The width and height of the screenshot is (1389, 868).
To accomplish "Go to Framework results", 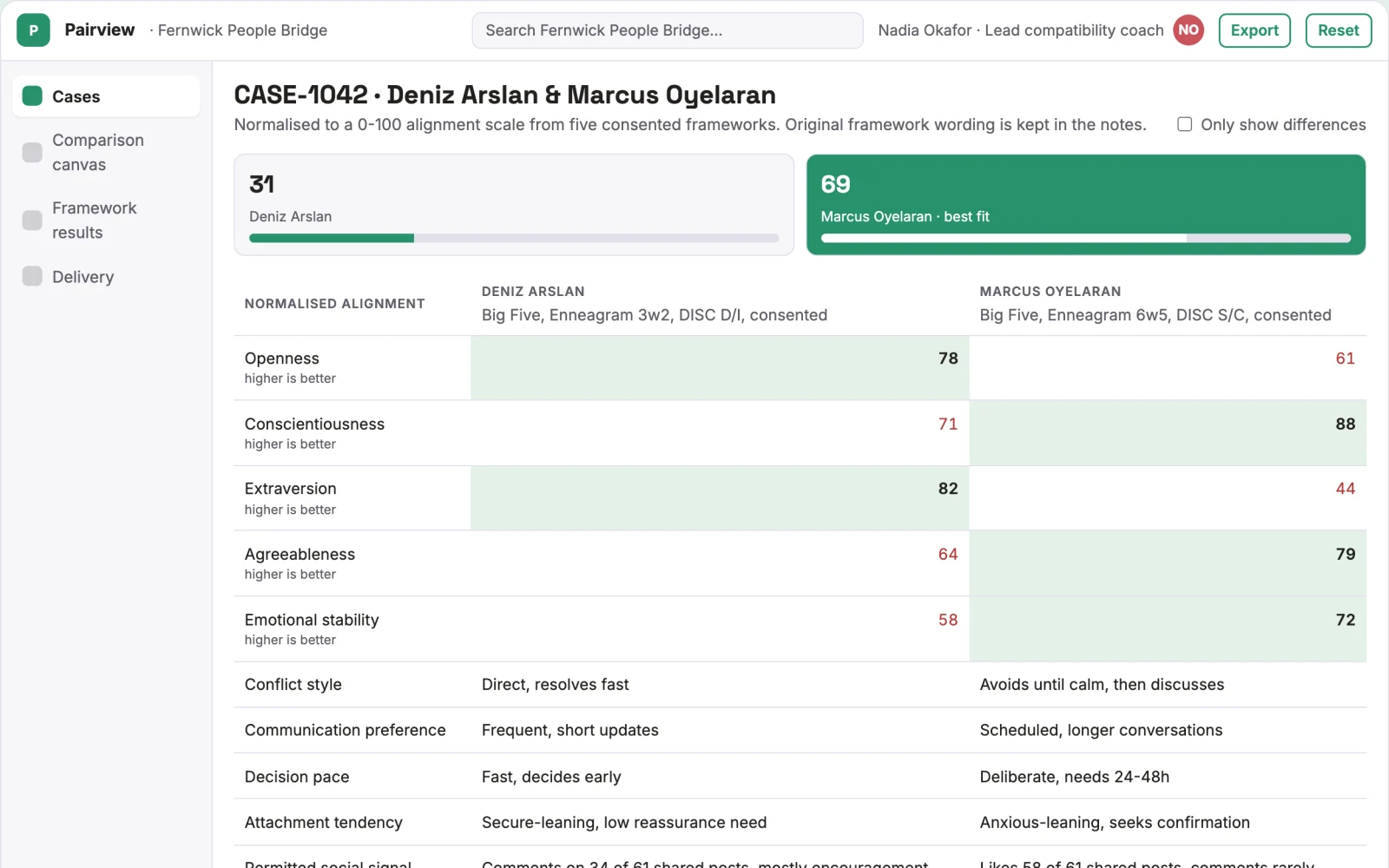I will click(x=106, y=220).
